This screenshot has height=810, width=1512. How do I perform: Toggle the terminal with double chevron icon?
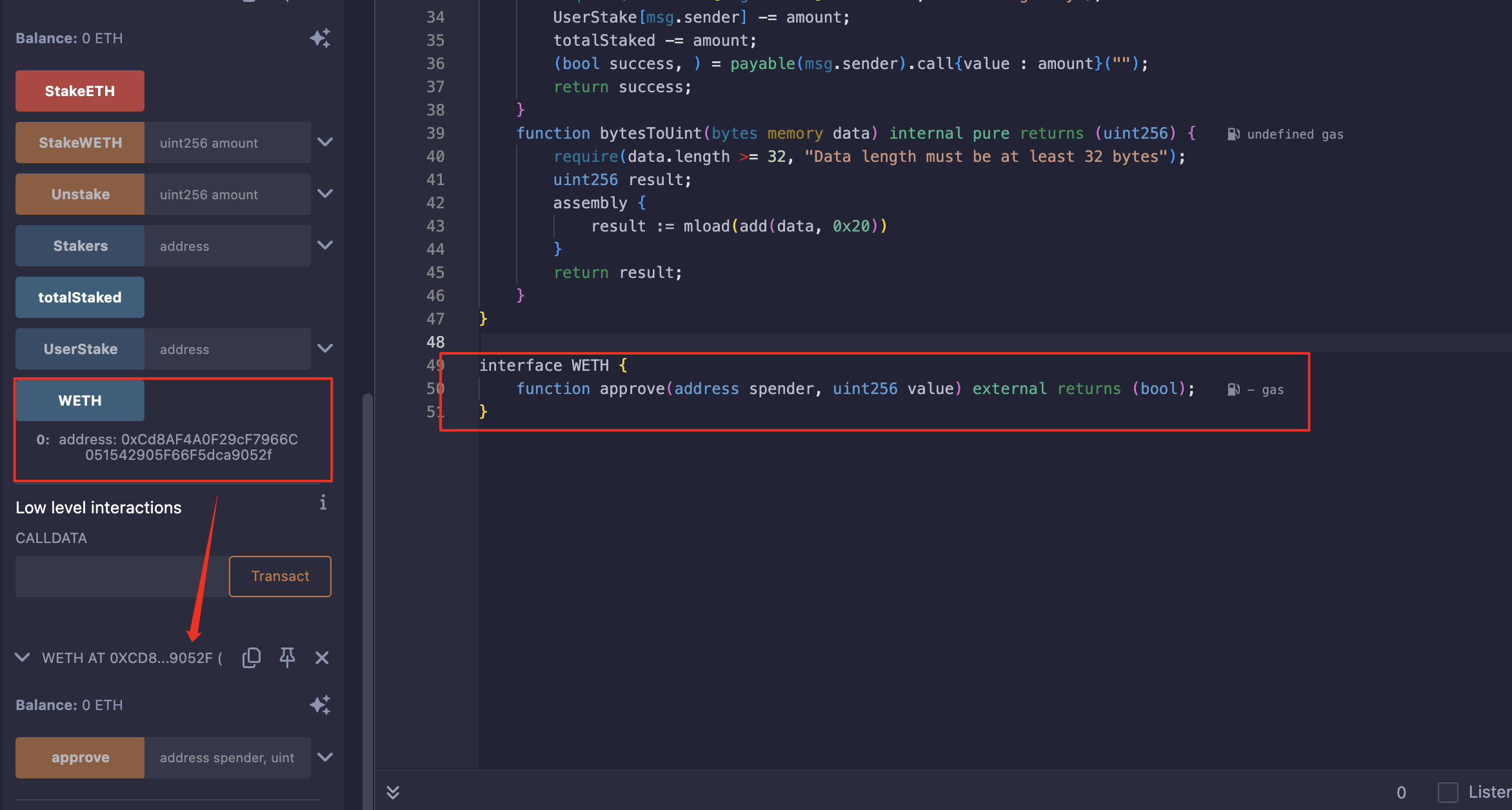[x=393, y=792]
